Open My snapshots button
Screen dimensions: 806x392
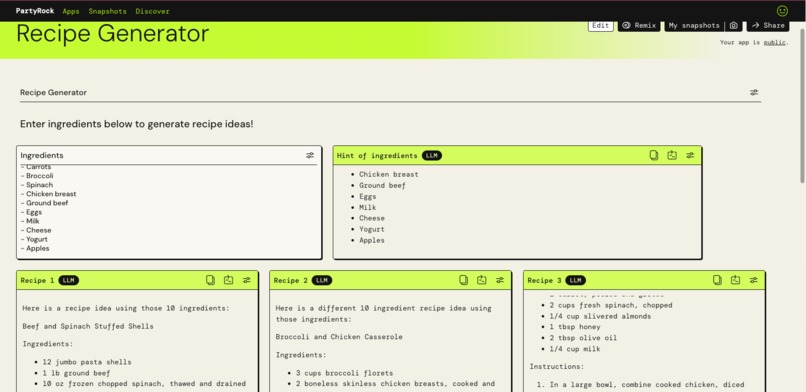pos(694,26)
